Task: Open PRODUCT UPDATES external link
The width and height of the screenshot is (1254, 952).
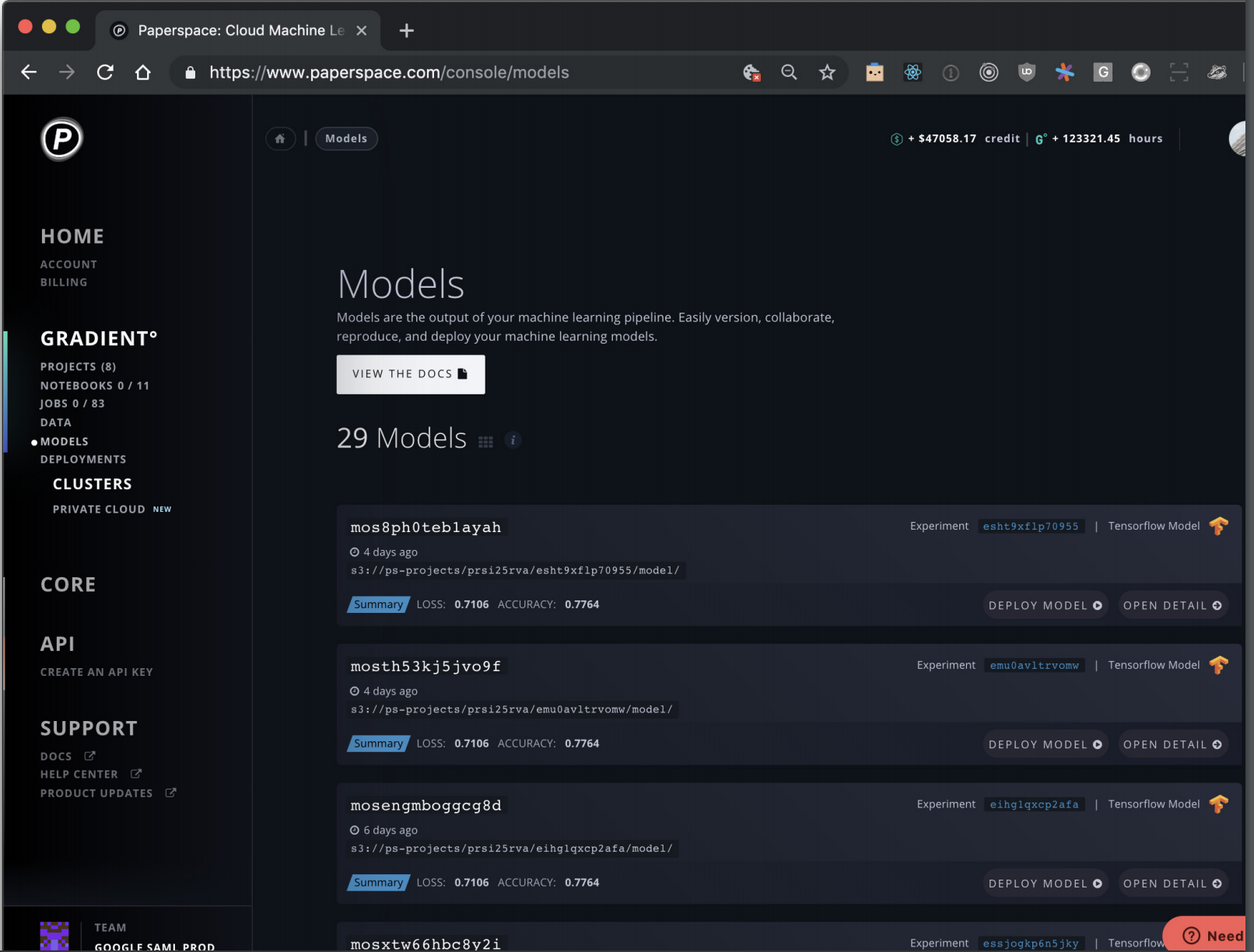Action: (x=108, y=793)
